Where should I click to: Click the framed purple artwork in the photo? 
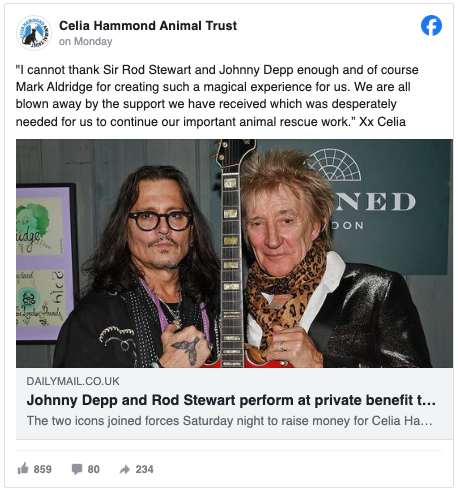46,263
